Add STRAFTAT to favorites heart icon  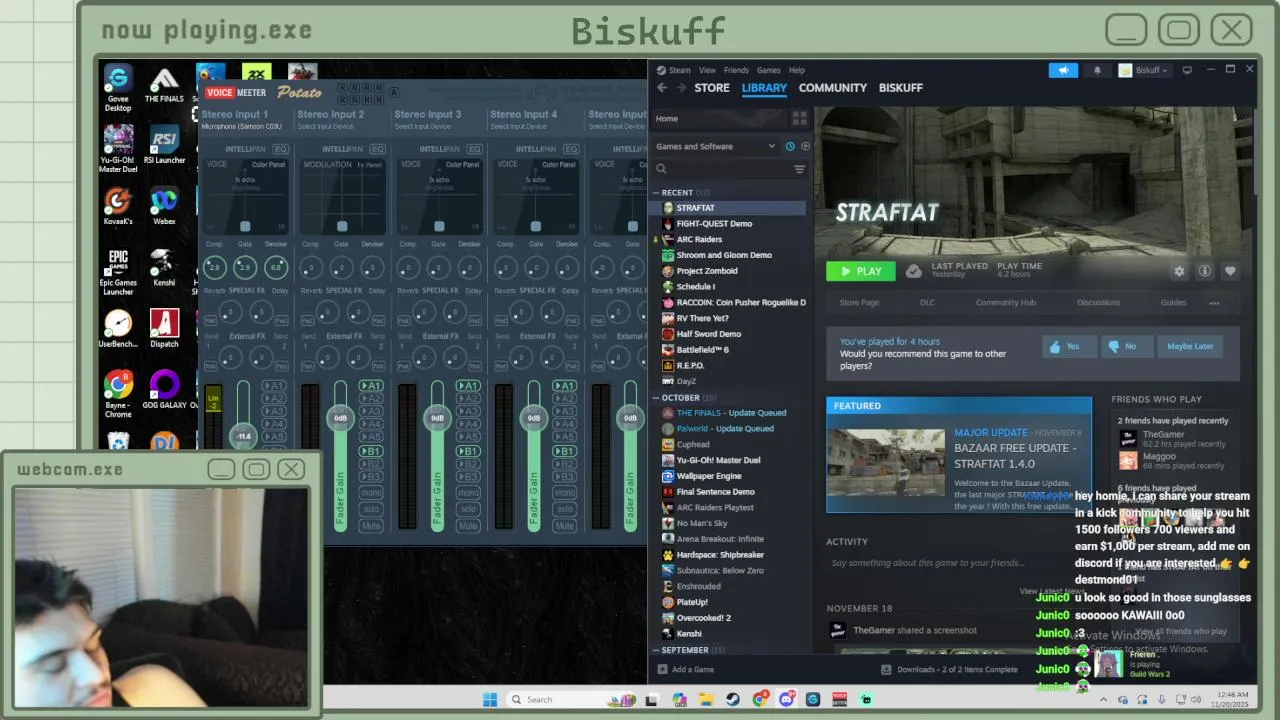1230,271
